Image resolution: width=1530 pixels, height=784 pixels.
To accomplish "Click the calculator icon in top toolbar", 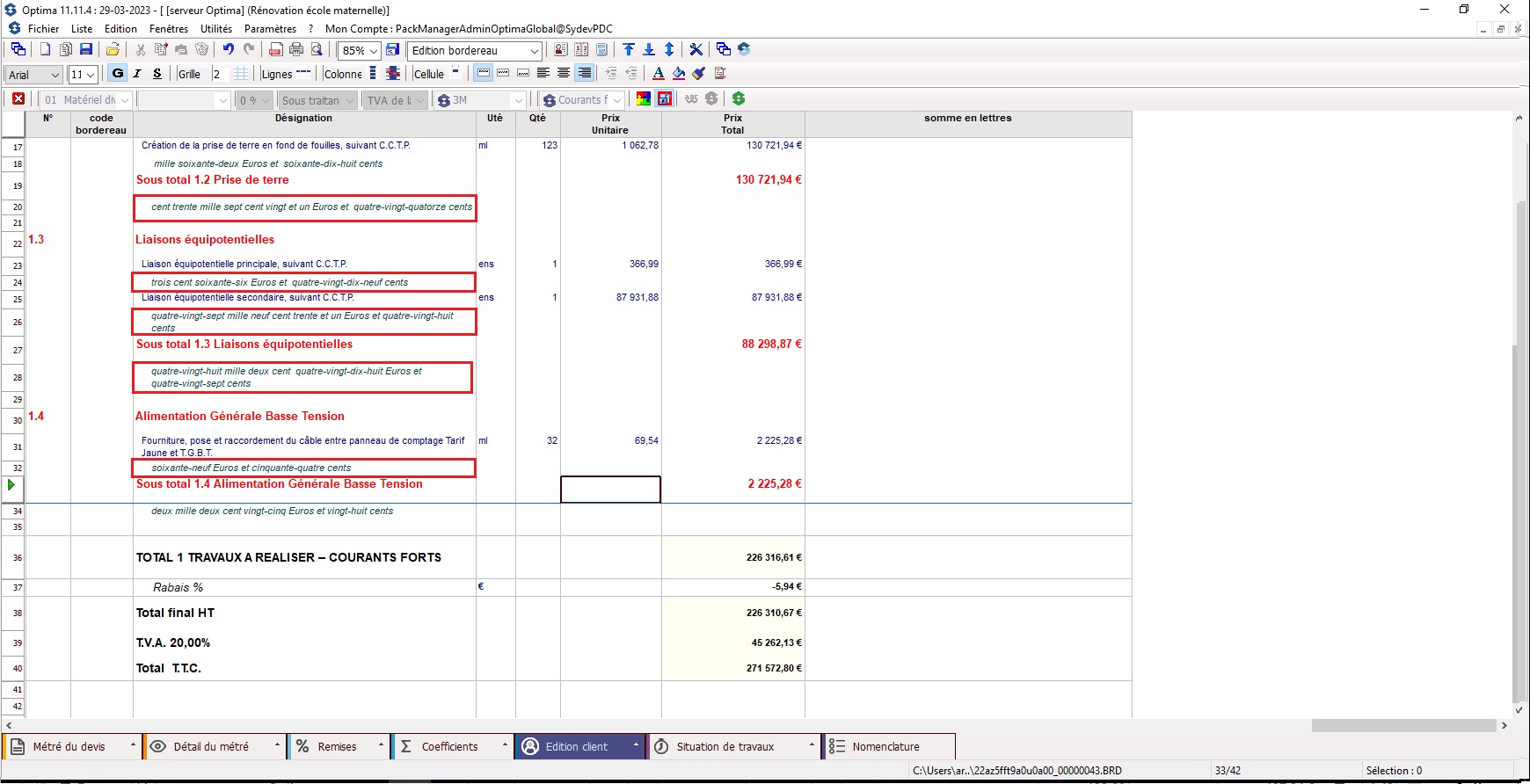I will tap(601, 49).
